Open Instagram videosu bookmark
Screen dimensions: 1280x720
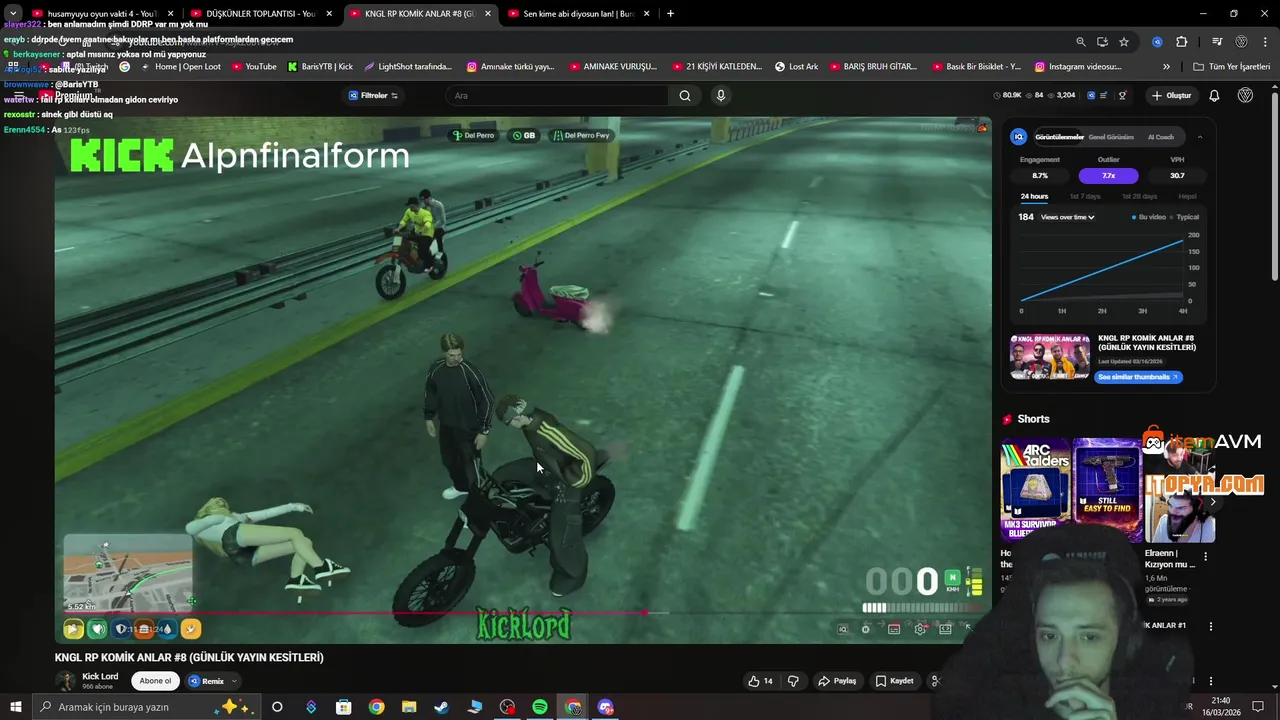1078,67
